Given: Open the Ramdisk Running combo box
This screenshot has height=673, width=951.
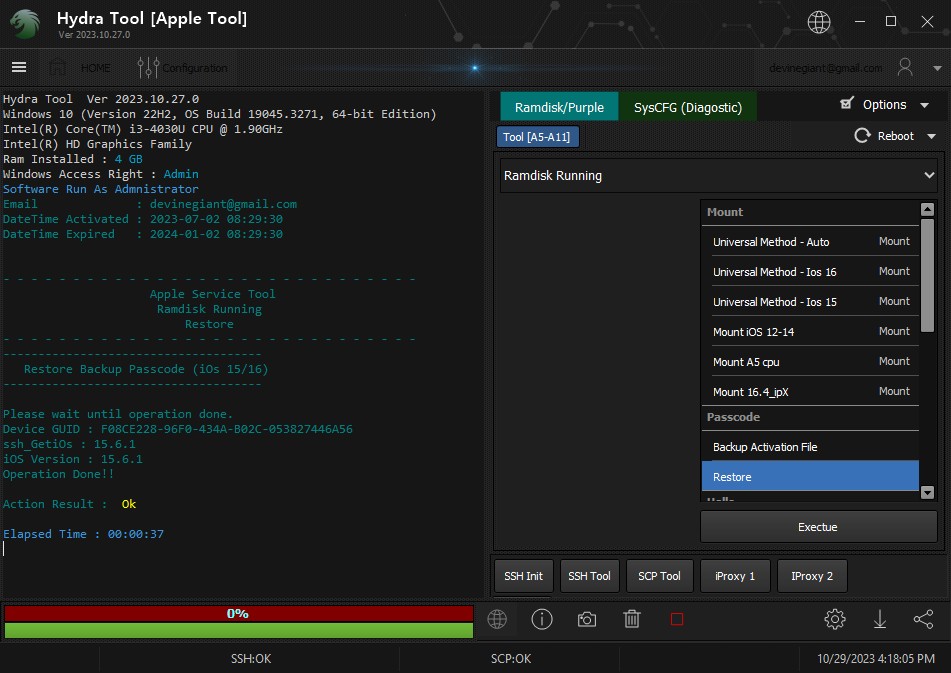Looking at the screenshot, I should 719,176.
